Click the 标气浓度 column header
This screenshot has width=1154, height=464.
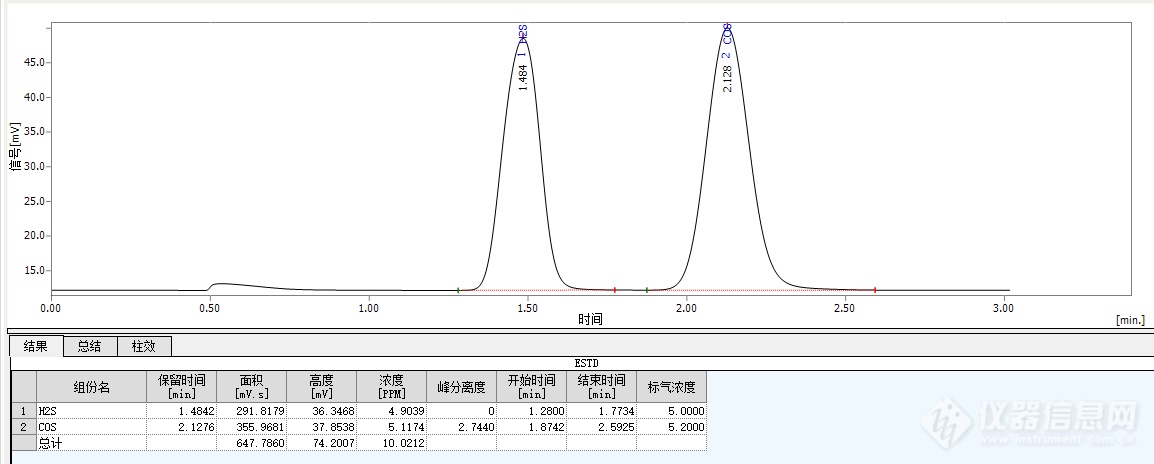point(670,387)
